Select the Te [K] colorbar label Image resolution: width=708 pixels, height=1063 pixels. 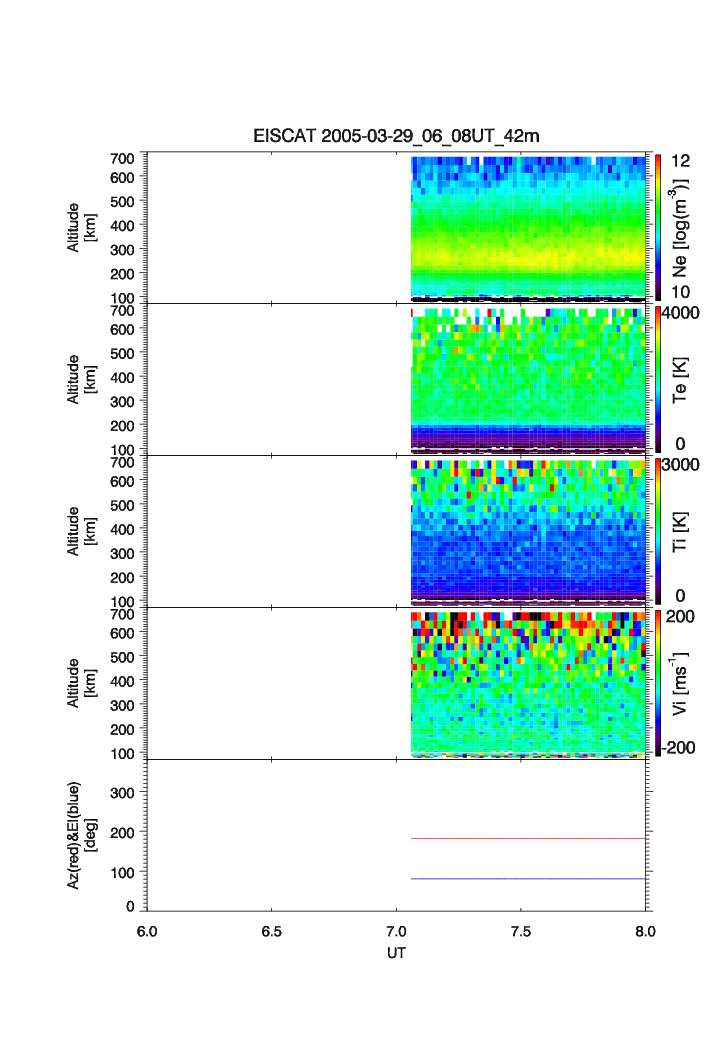click(681, 380)
